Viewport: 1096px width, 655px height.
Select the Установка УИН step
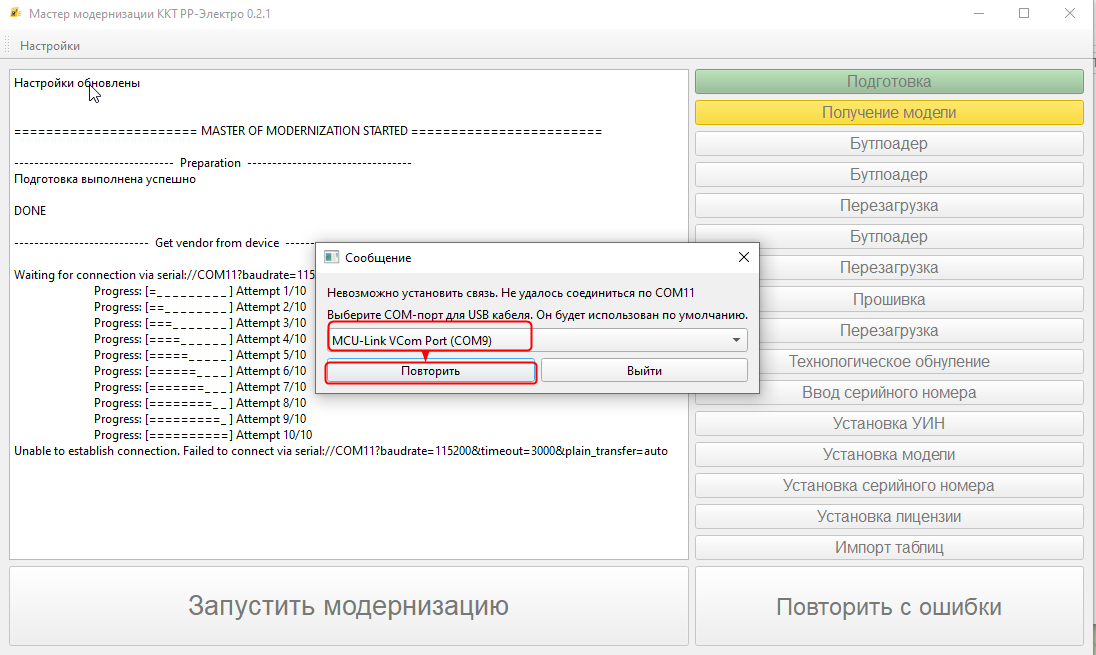coord(889,423)
